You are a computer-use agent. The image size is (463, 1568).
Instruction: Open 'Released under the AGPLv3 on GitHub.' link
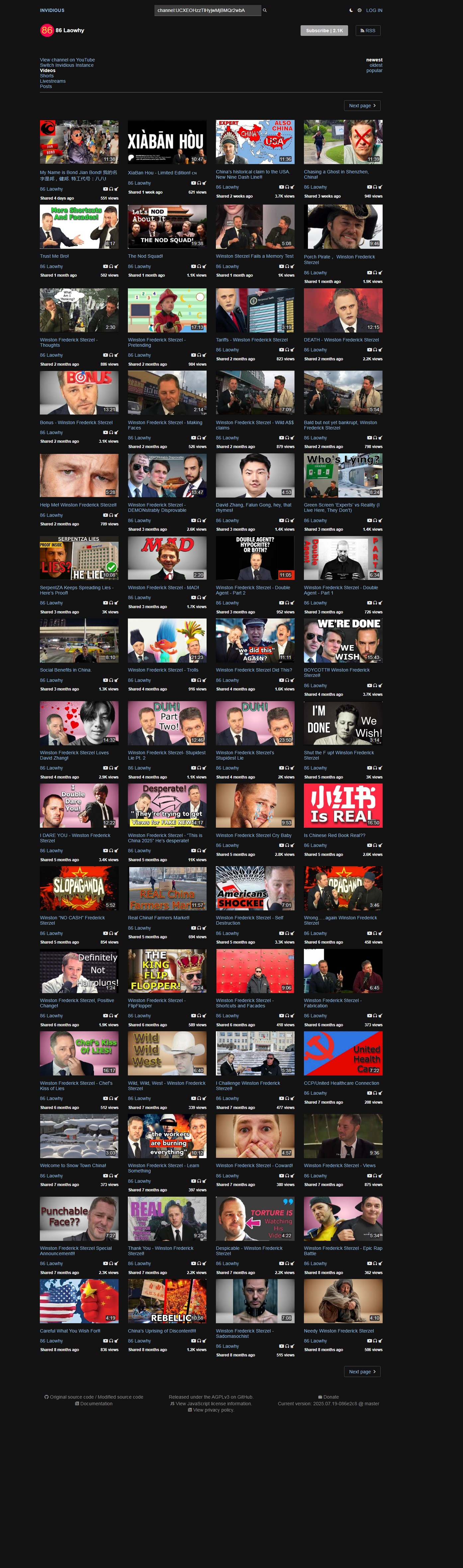click(211, 1397)
